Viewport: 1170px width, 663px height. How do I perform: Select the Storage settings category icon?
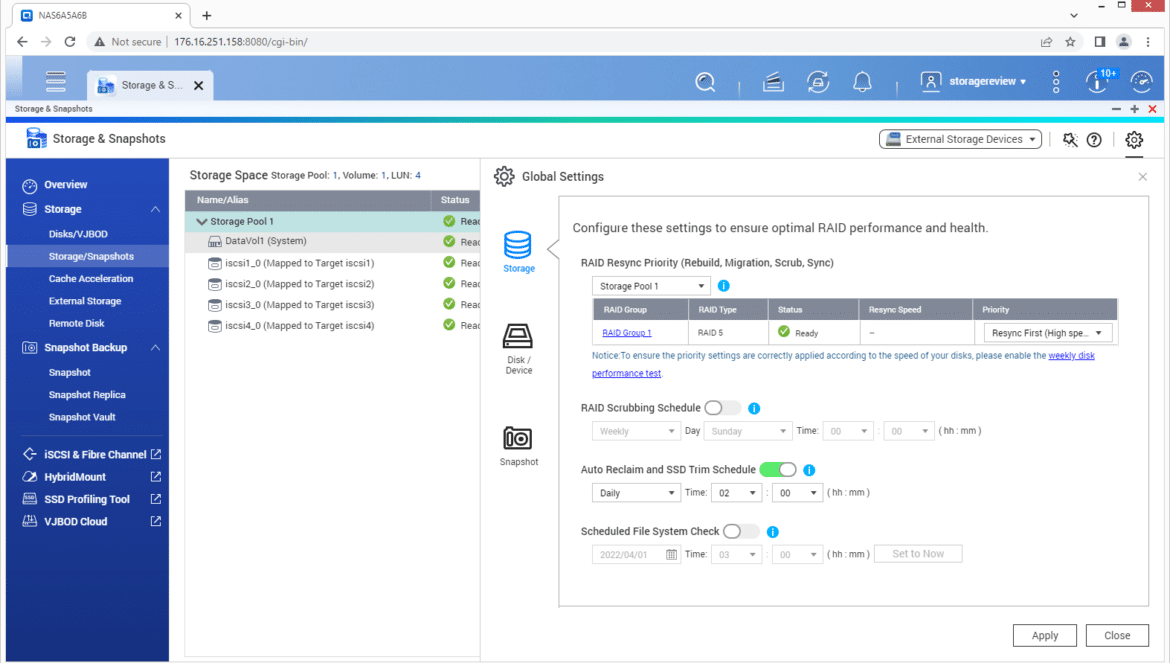coord(518,251)
